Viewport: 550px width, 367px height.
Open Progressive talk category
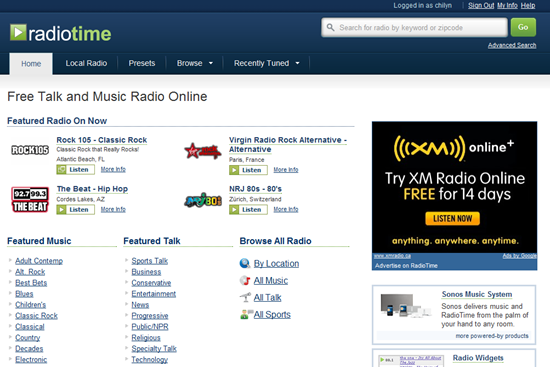click(x=150, y=316)
